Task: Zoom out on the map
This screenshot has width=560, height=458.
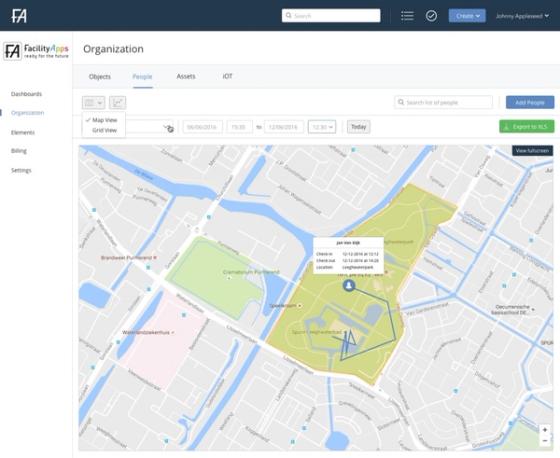Action: click(545, 441)
